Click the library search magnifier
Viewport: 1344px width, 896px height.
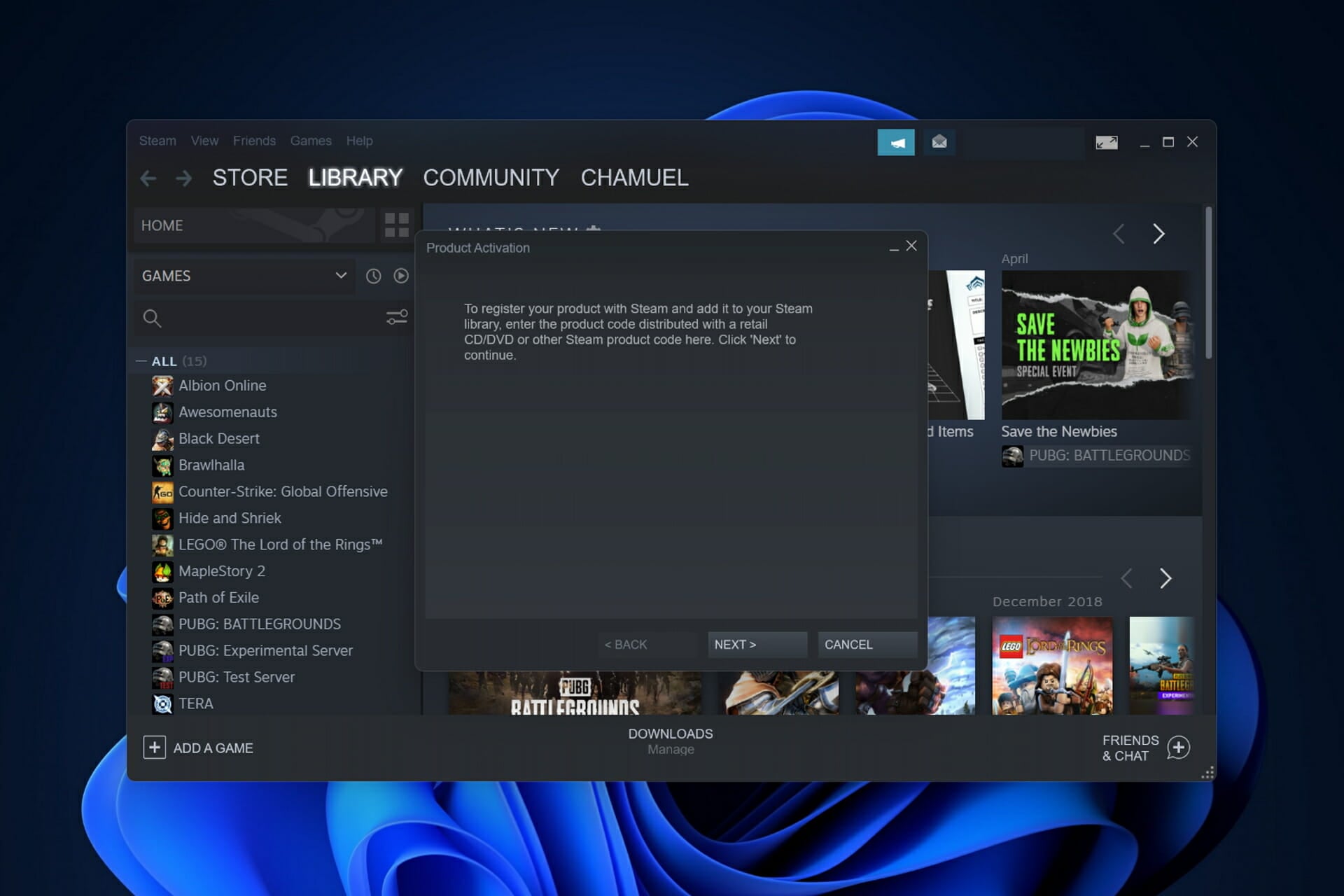pos(152,318)
